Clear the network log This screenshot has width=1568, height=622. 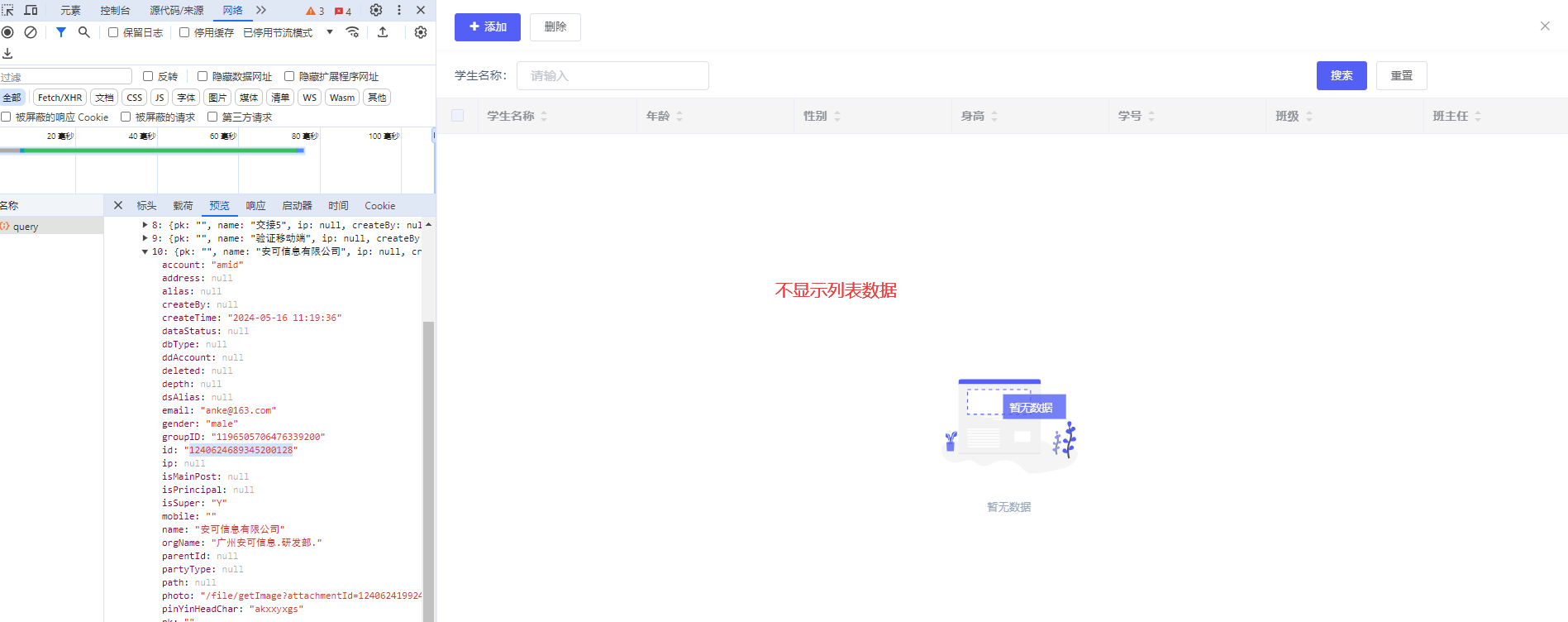pos(31,32)
